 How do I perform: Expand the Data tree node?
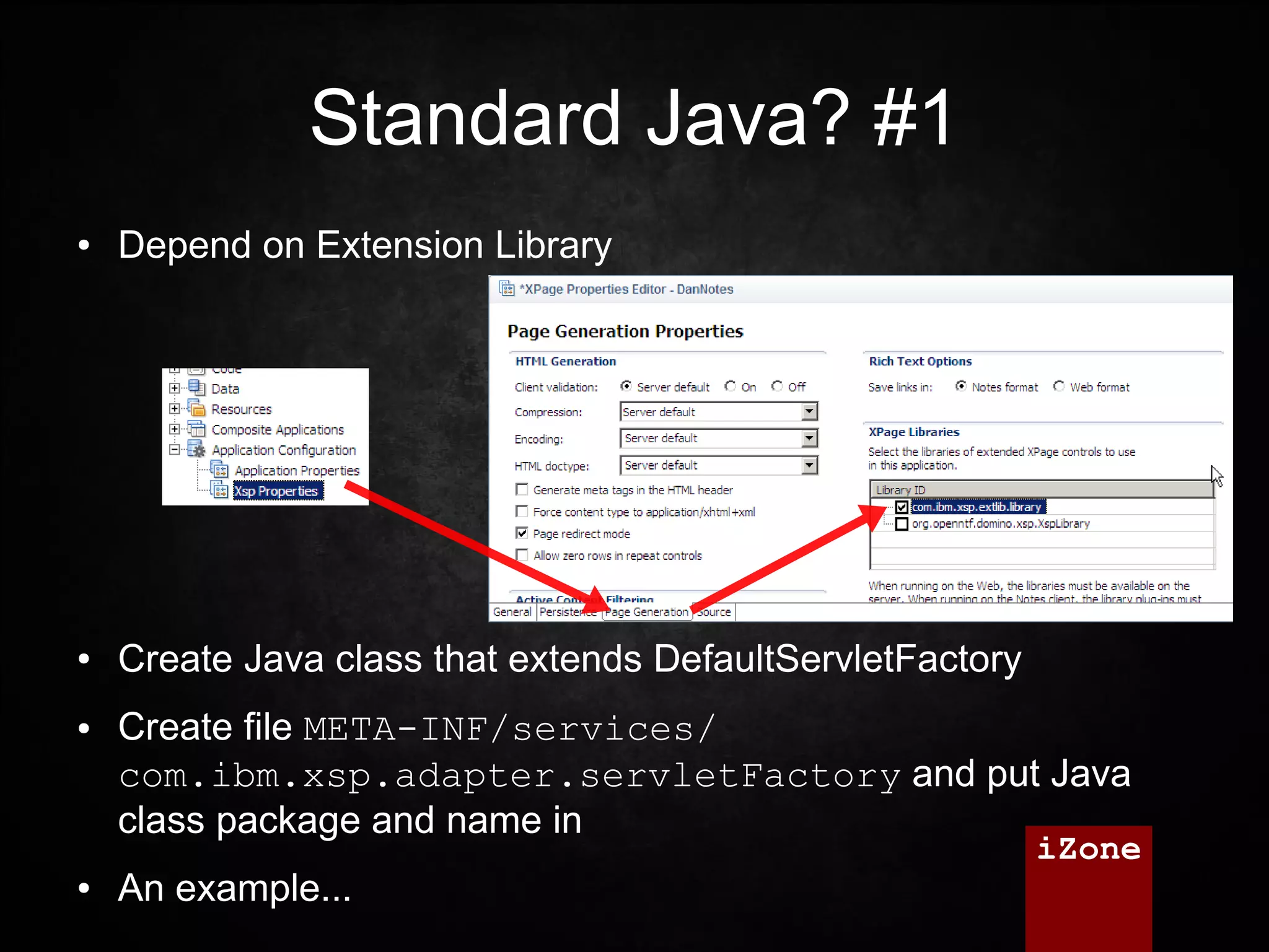(174, 388)
